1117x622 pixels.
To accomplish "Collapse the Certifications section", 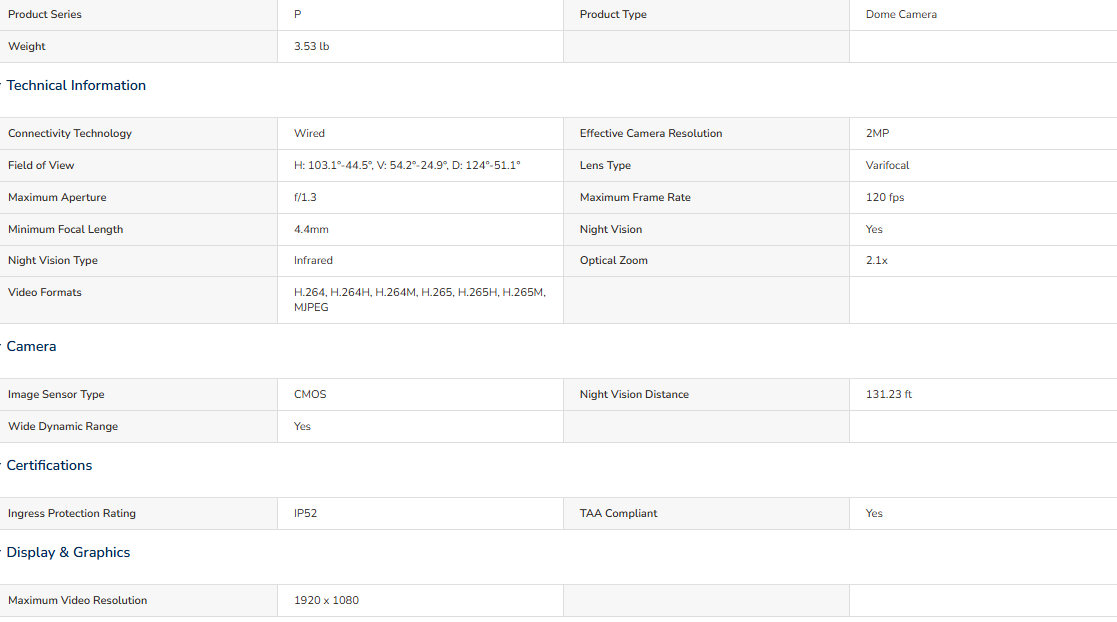I will point(49,466).
